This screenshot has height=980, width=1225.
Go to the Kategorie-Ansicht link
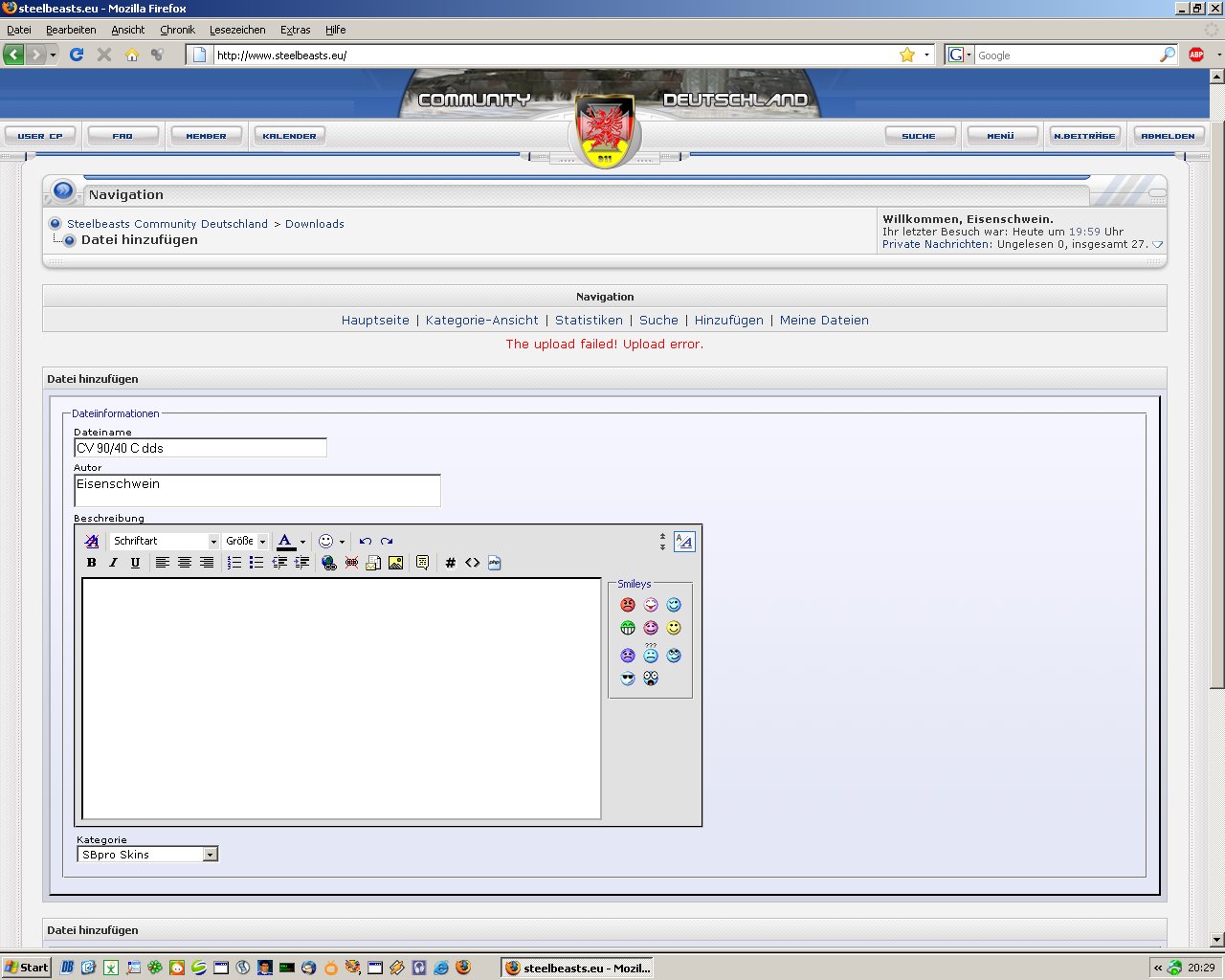481,321
